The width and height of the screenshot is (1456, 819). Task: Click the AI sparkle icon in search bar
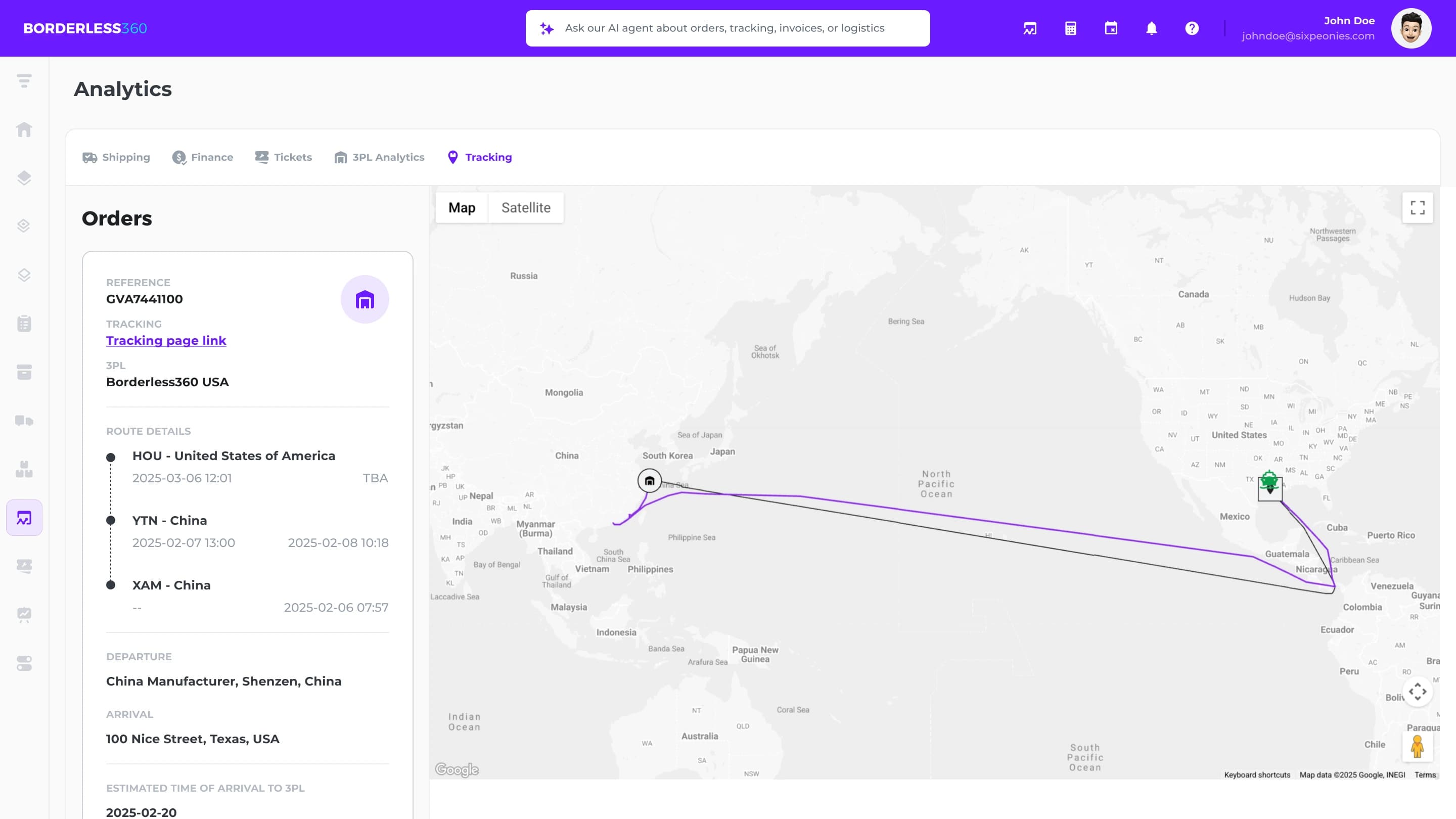tap(547, 28)
